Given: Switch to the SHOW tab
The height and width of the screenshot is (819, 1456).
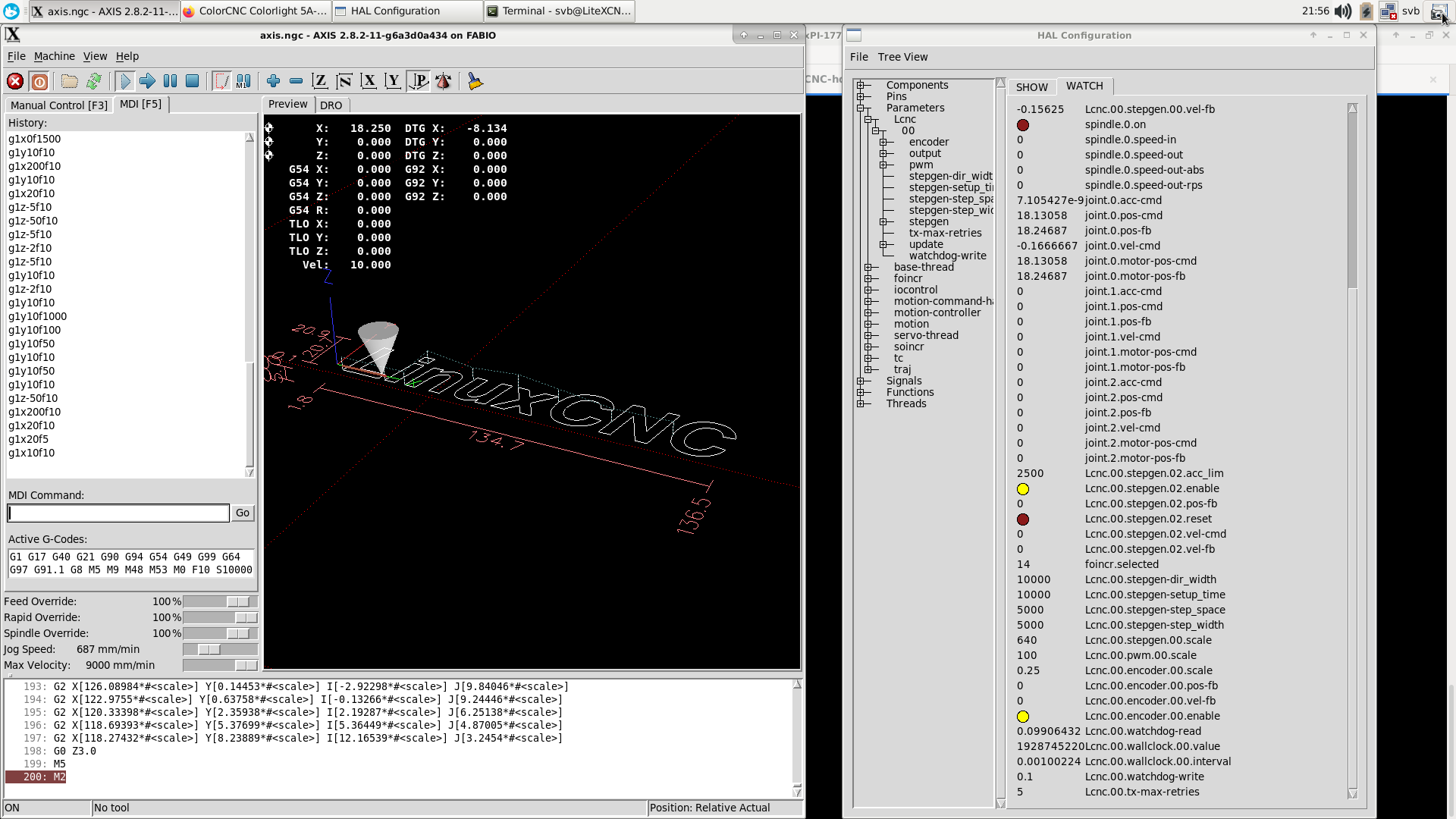Looking at the screenshot, I should 1032,87.
